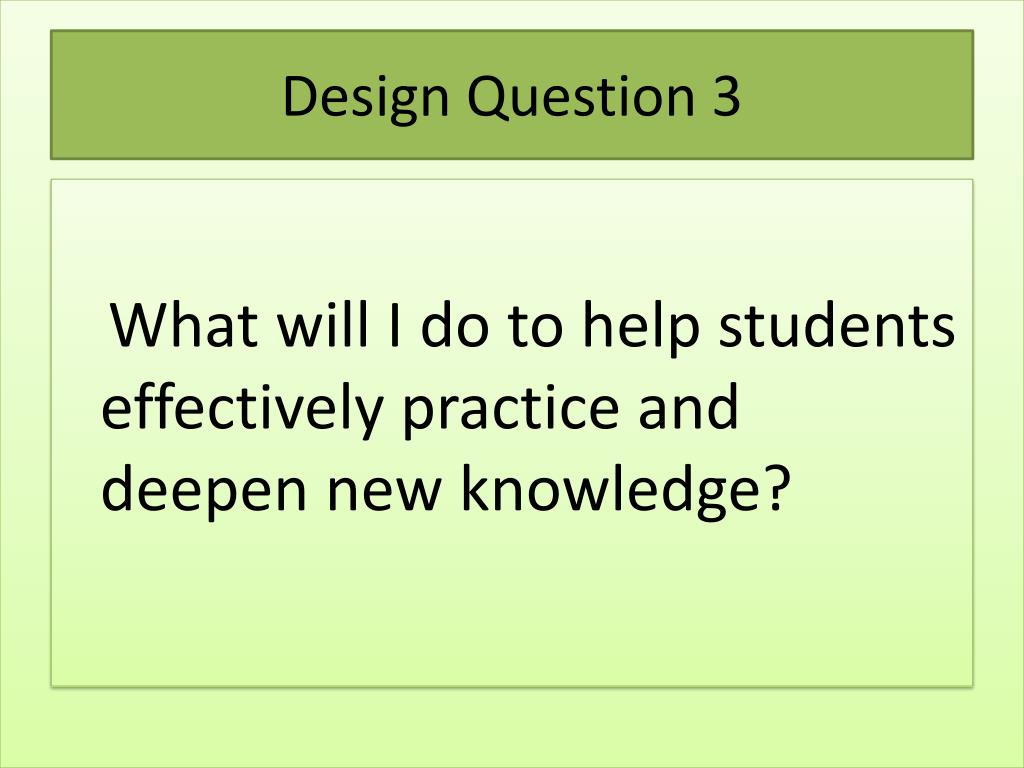The image size is (1024, 768).
Task: Click the word "What" in the body text
Action: [x=184, y=325]
